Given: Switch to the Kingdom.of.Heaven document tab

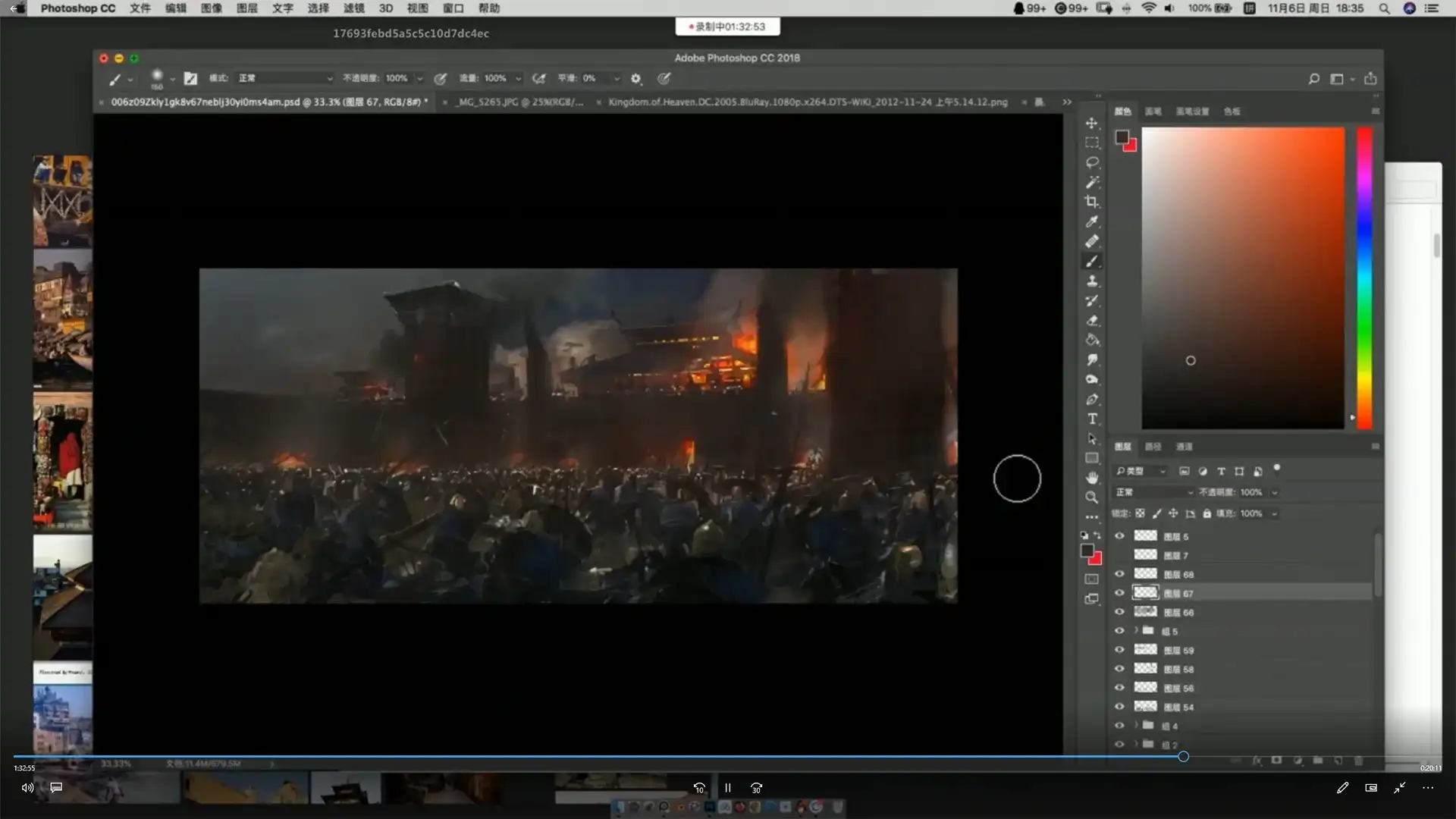Looking at the screenshot, I should click(808, 102).
